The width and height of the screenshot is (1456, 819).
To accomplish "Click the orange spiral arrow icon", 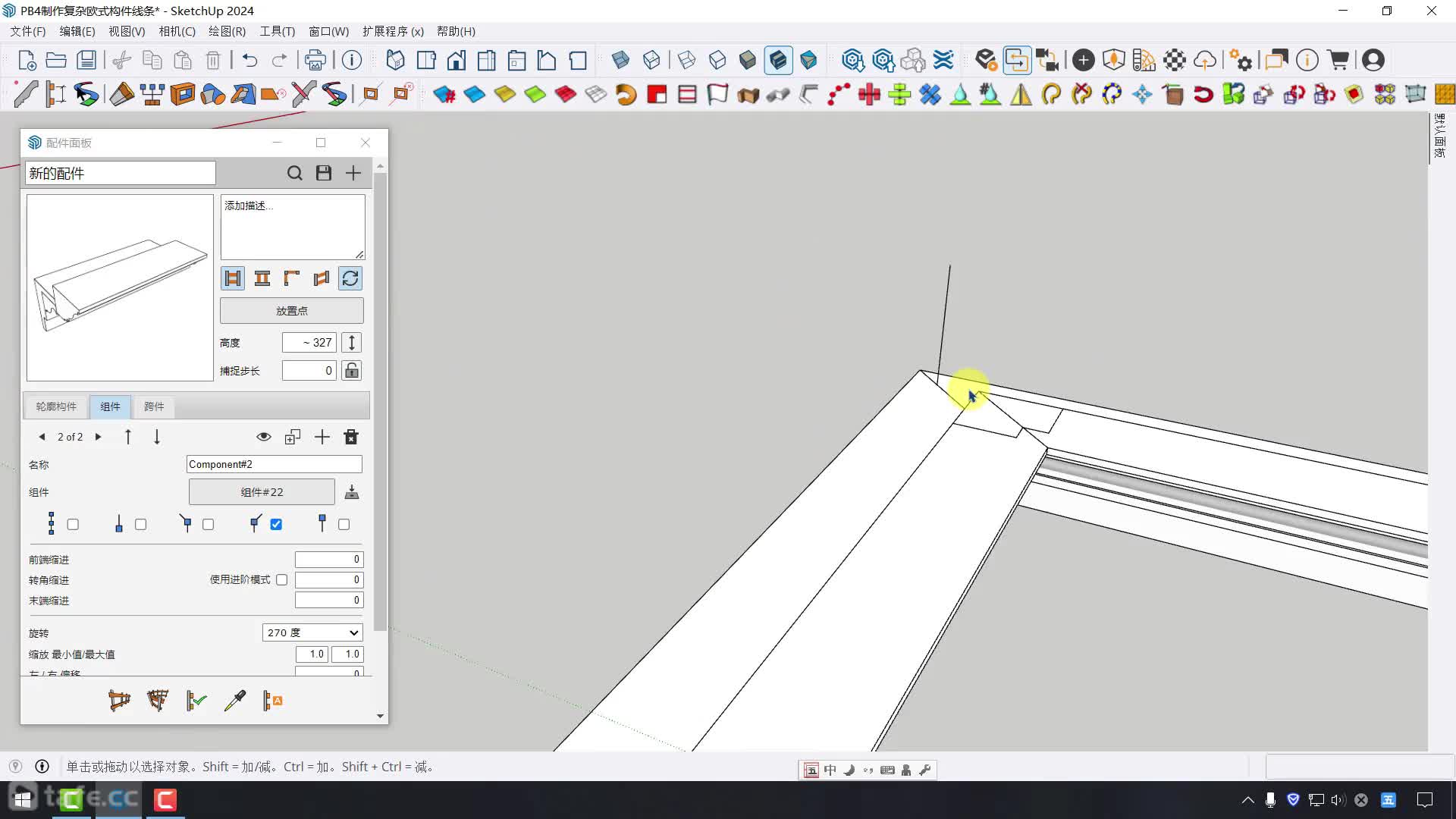I will (626, 94).
